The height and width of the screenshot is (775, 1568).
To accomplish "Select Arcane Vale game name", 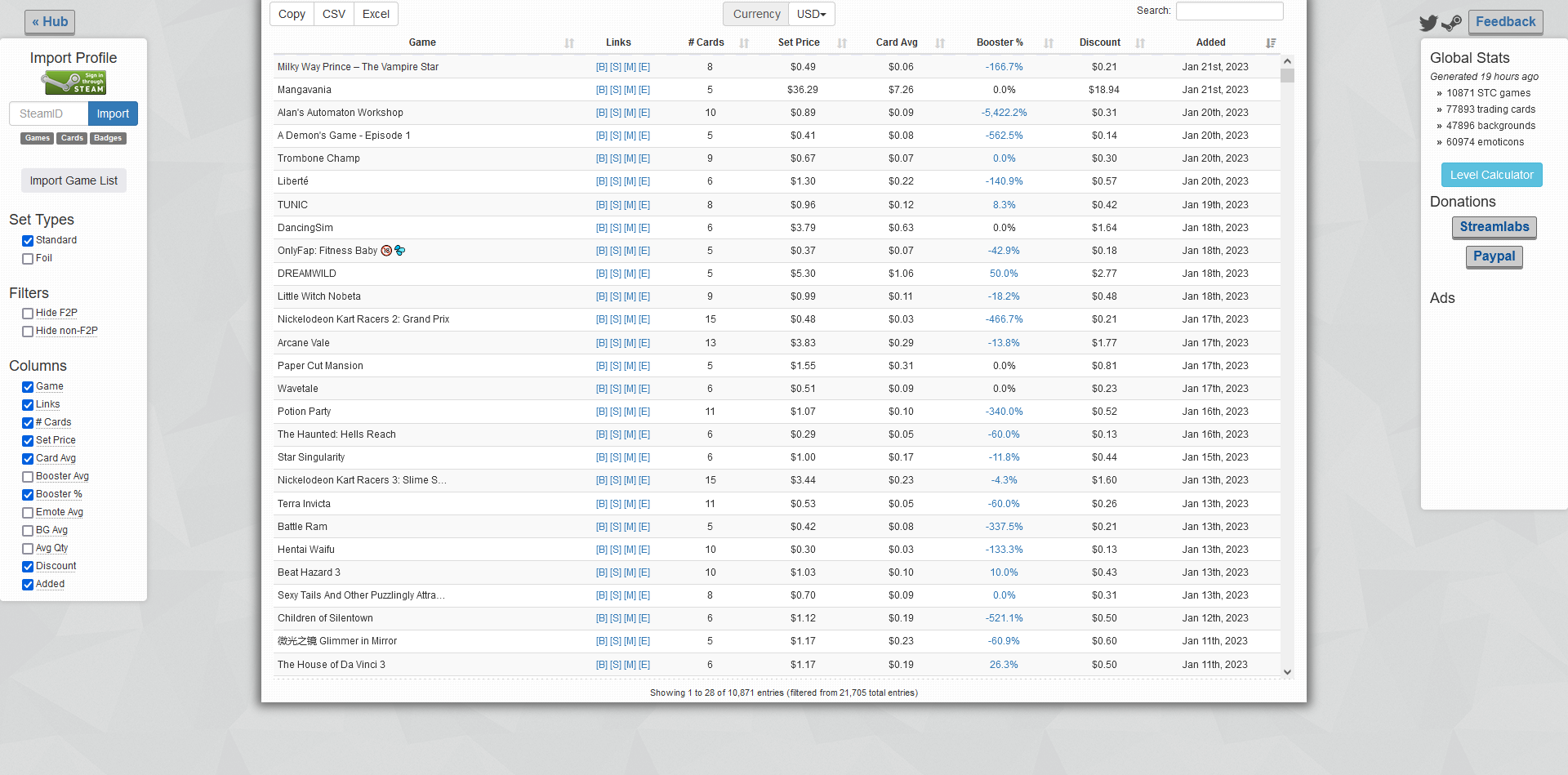I will click(x=304, y=343).
